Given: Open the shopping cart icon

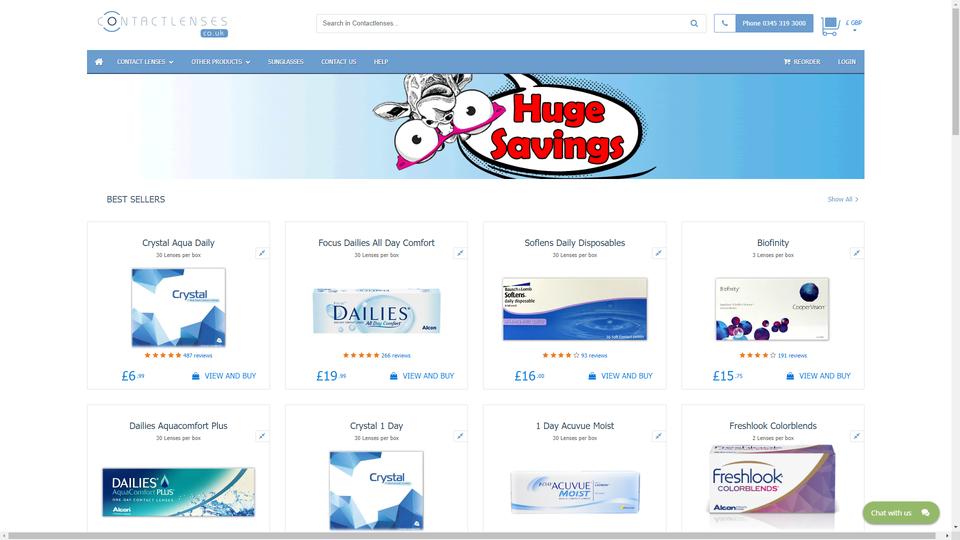Looking at the screenshot, I should click(x=830, y=25).
